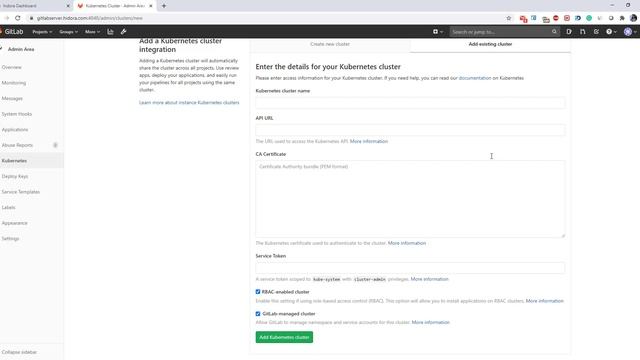This screenshot has height=360, width=640.
Task: Click the green circle extension icon
Action: (x=589, y=18)
